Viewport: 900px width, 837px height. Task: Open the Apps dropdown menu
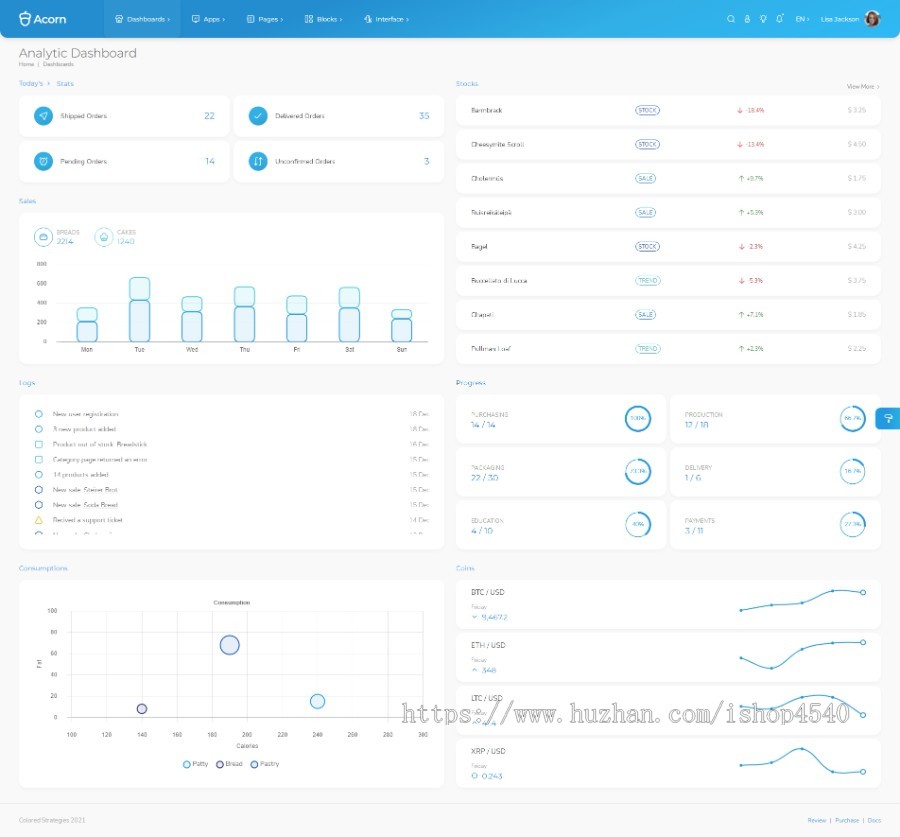tap(208, 19)
